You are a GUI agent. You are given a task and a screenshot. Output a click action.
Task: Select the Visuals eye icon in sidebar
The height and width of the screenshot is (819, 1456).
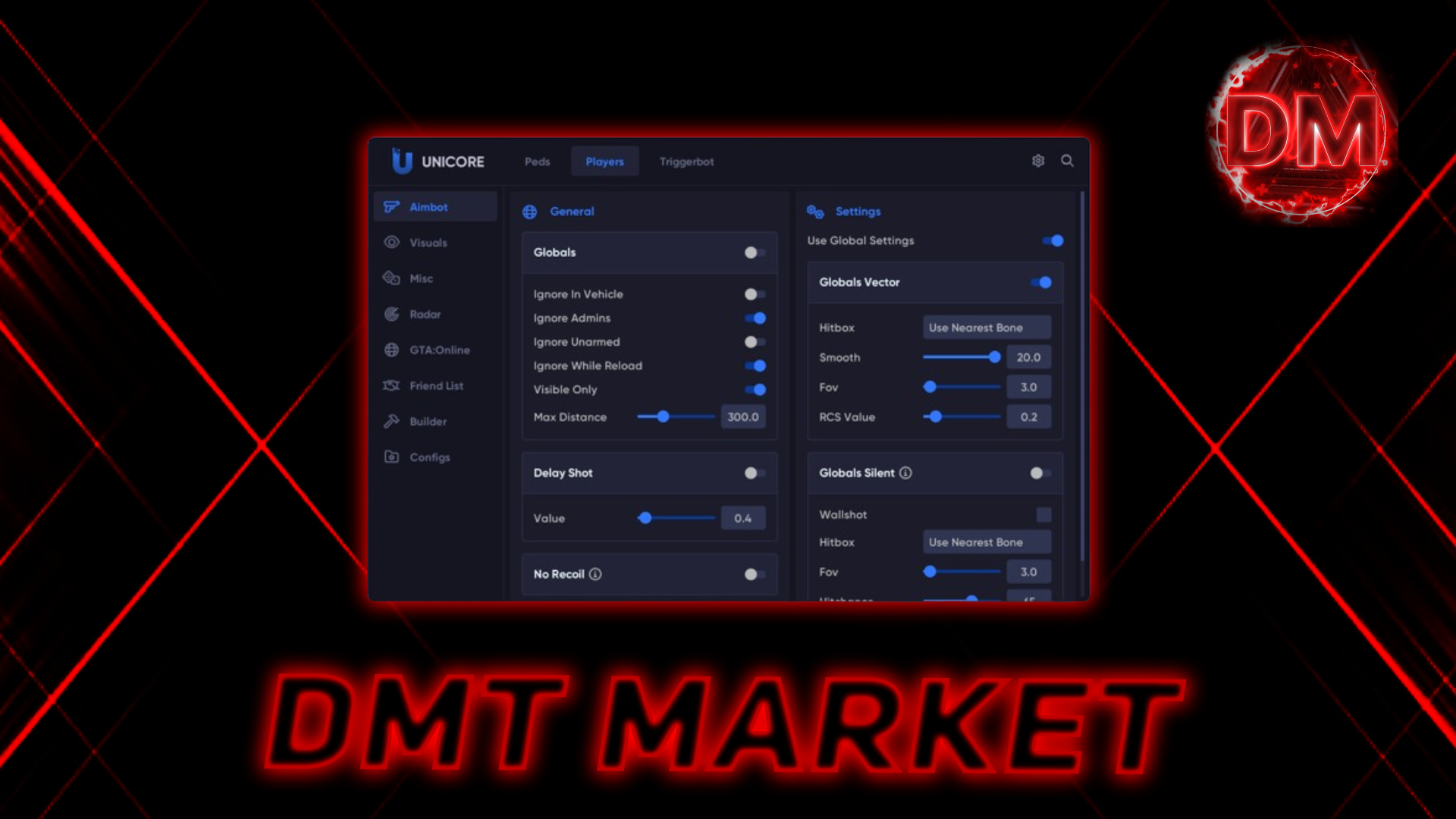(391, 243)
